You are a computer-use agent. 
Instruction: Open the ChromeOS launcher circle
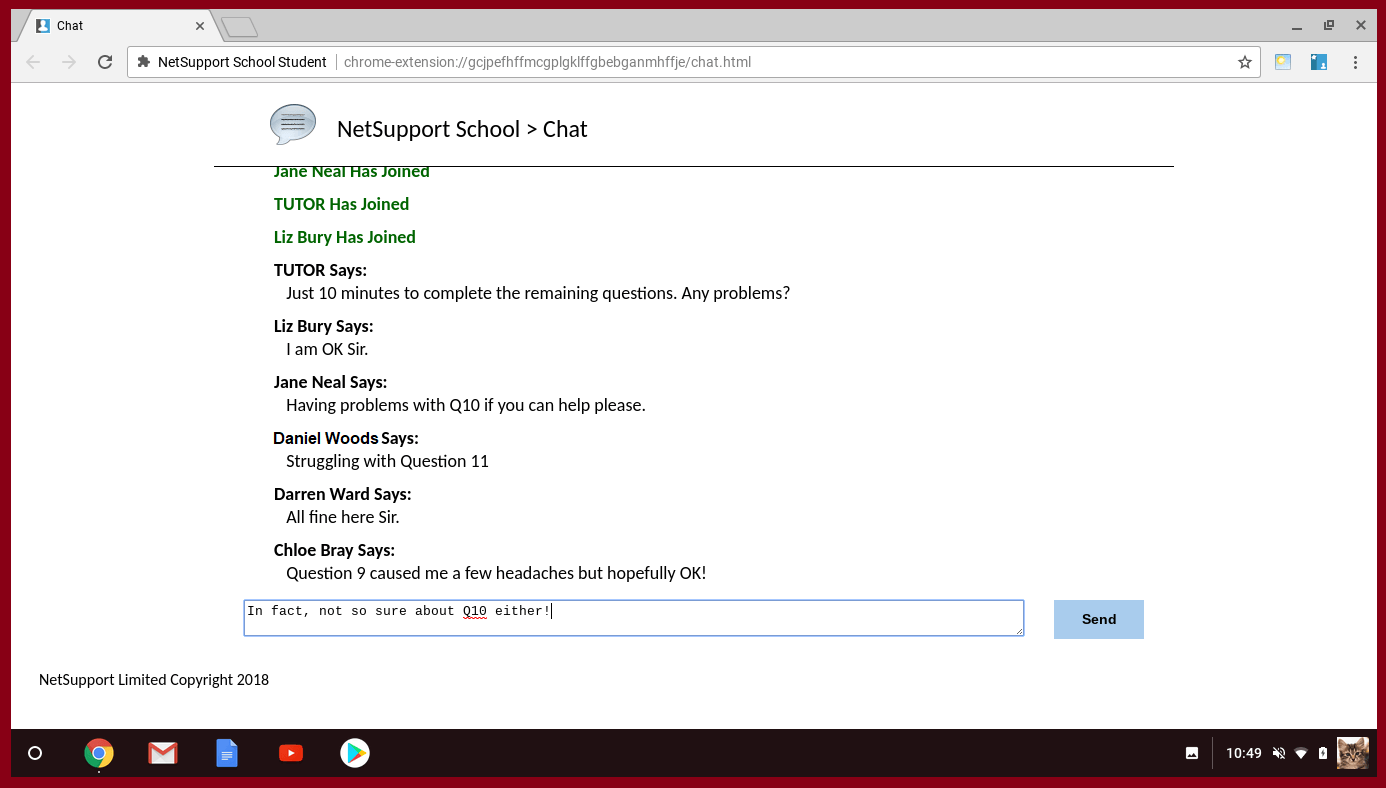click(35, 753)
